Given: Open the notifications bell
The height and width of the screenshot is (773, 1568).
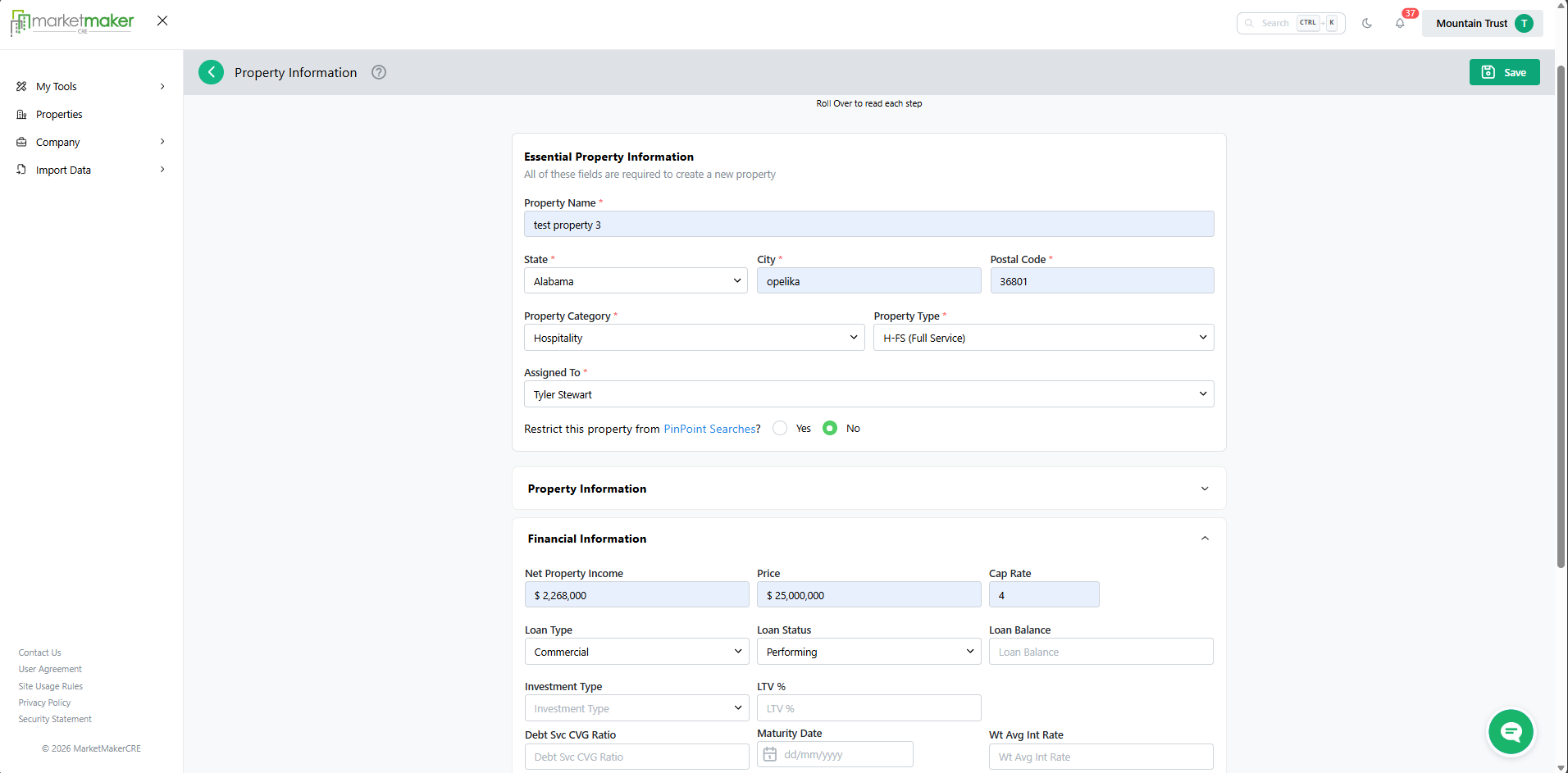Looking at the screenshot, I should click(x=1400, y=23).
